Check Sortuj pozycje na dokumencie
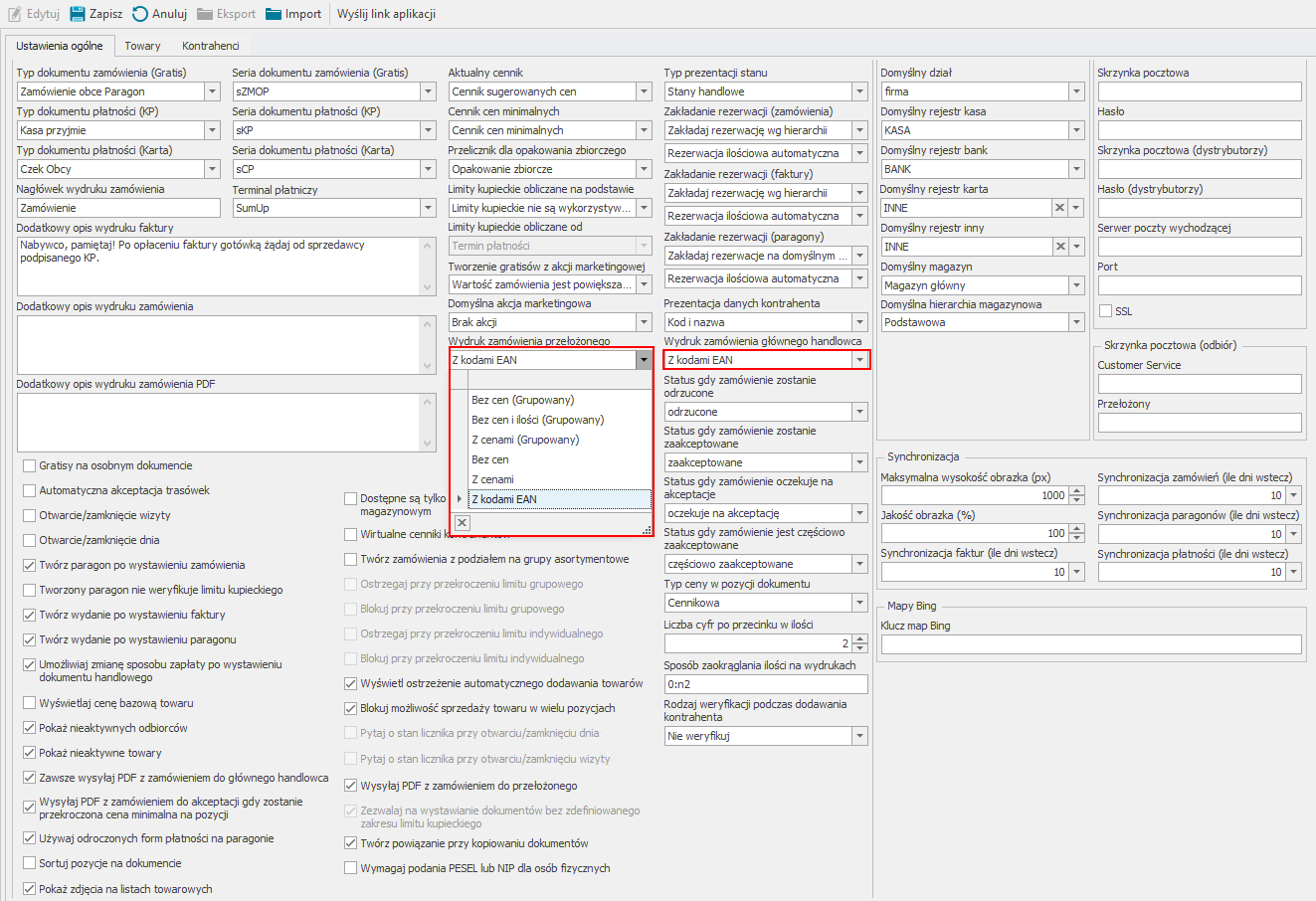 29,863
